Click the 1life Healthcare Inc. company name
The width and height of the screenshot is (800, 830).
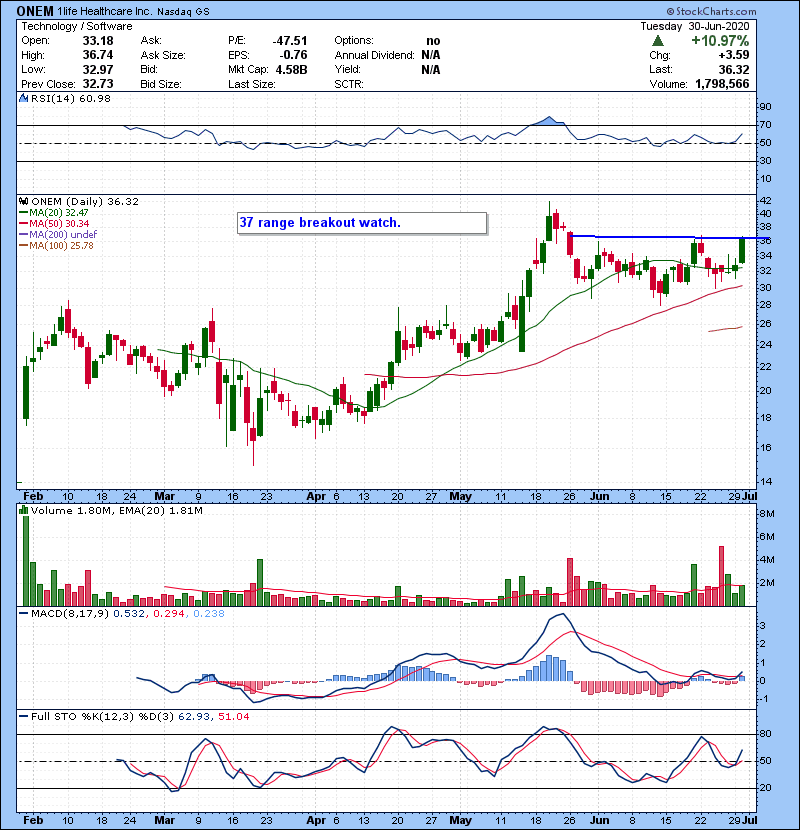104,11
